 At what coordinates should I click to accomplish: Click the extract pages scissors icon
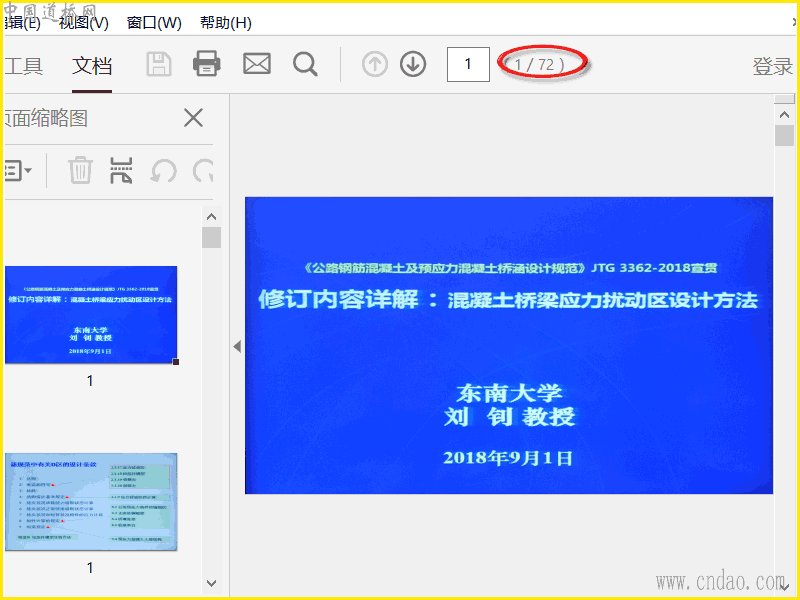coord(121,170)
